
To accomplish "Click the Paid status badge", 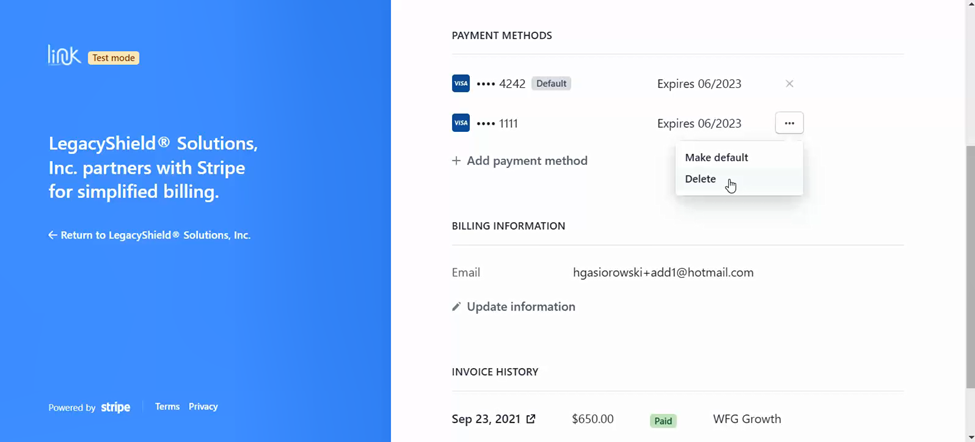I will 663,421.
